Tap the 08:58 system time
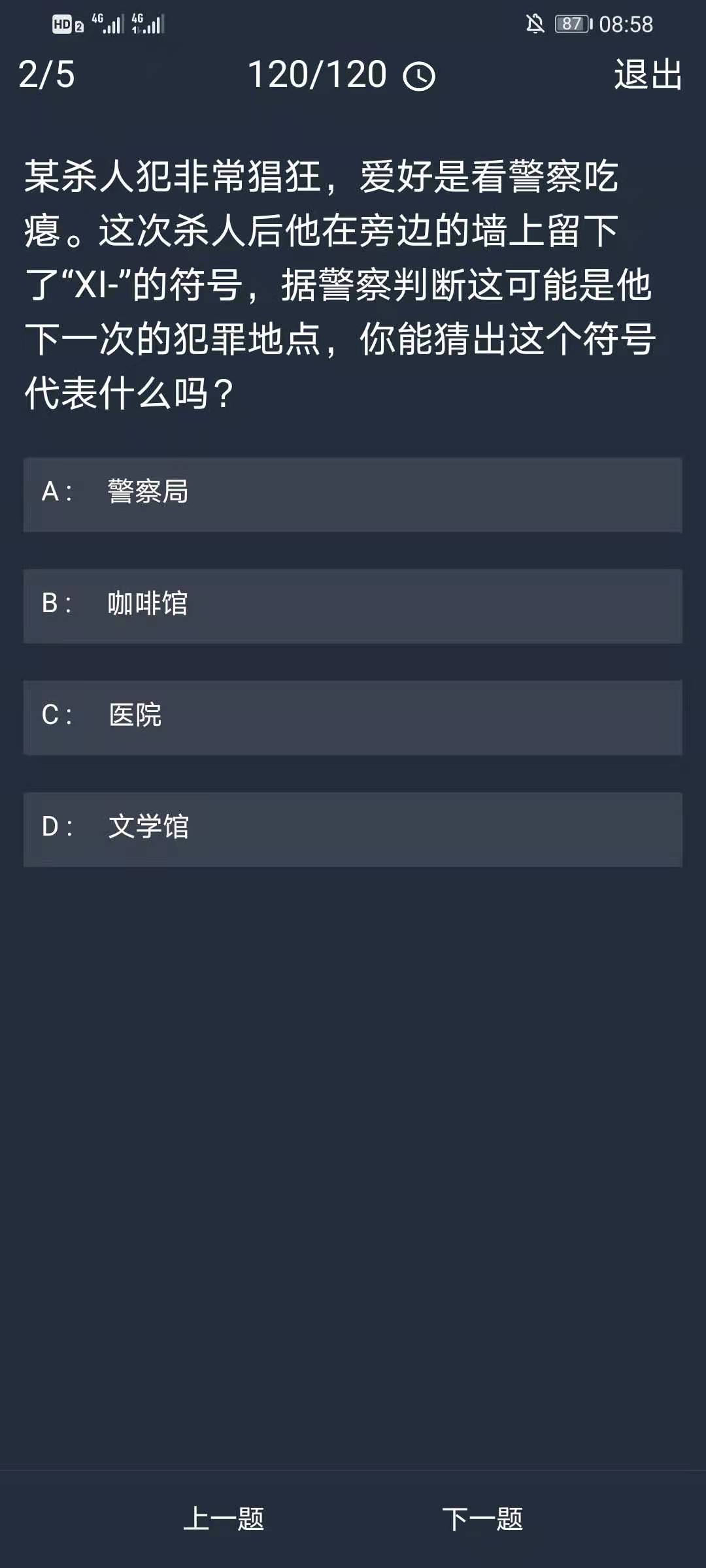 (x=626, y=24)
